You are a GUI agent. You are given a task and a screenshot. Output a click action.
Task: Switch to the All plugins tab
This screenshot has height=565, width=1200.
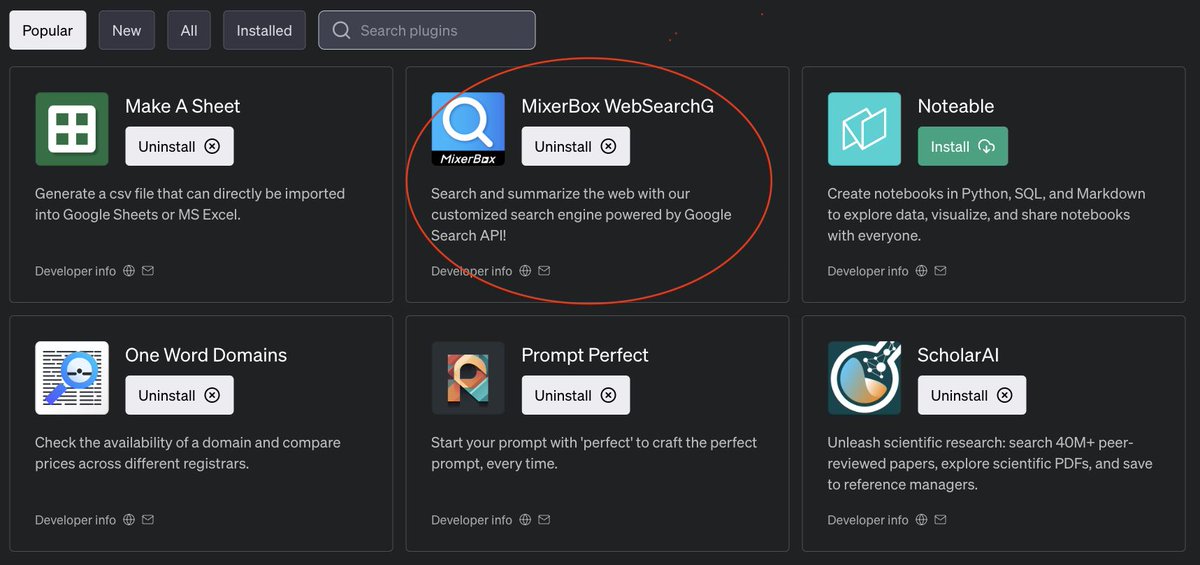pos(189,30)
